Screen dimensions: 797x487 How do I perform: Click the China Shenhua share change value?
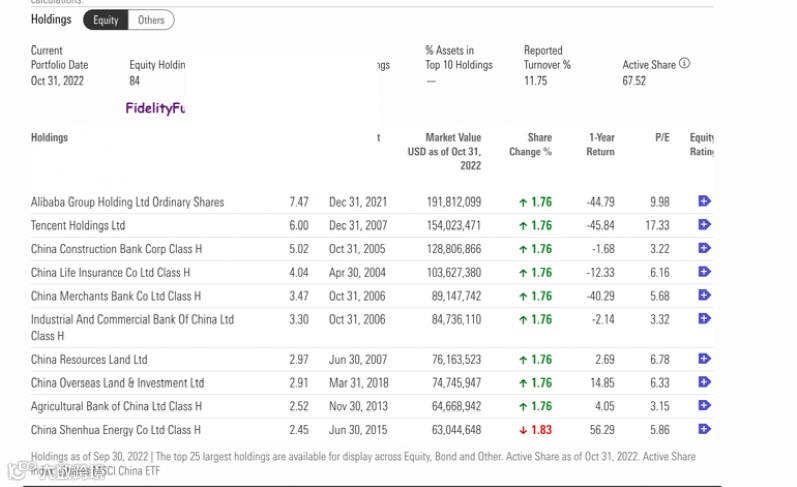point(535,430)
